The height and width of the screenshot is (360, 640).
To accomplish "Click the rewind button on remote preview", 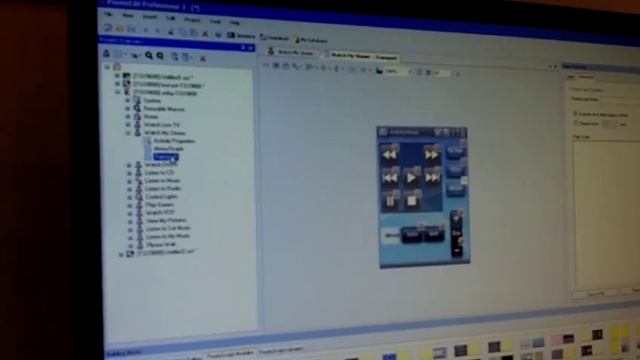I will point(390,155).
